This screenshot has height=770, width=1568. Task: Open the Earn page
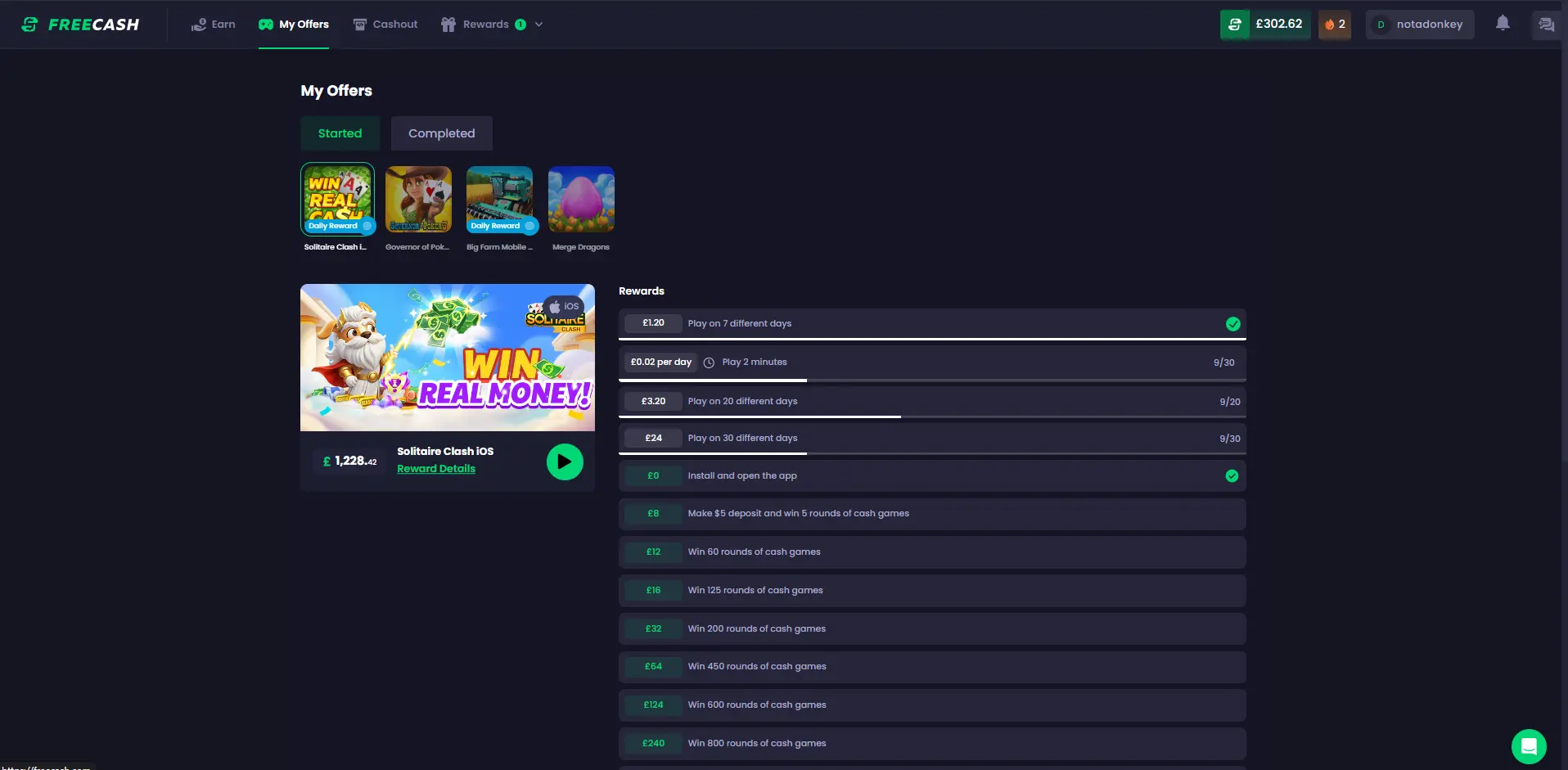click(x=213, y=25)
